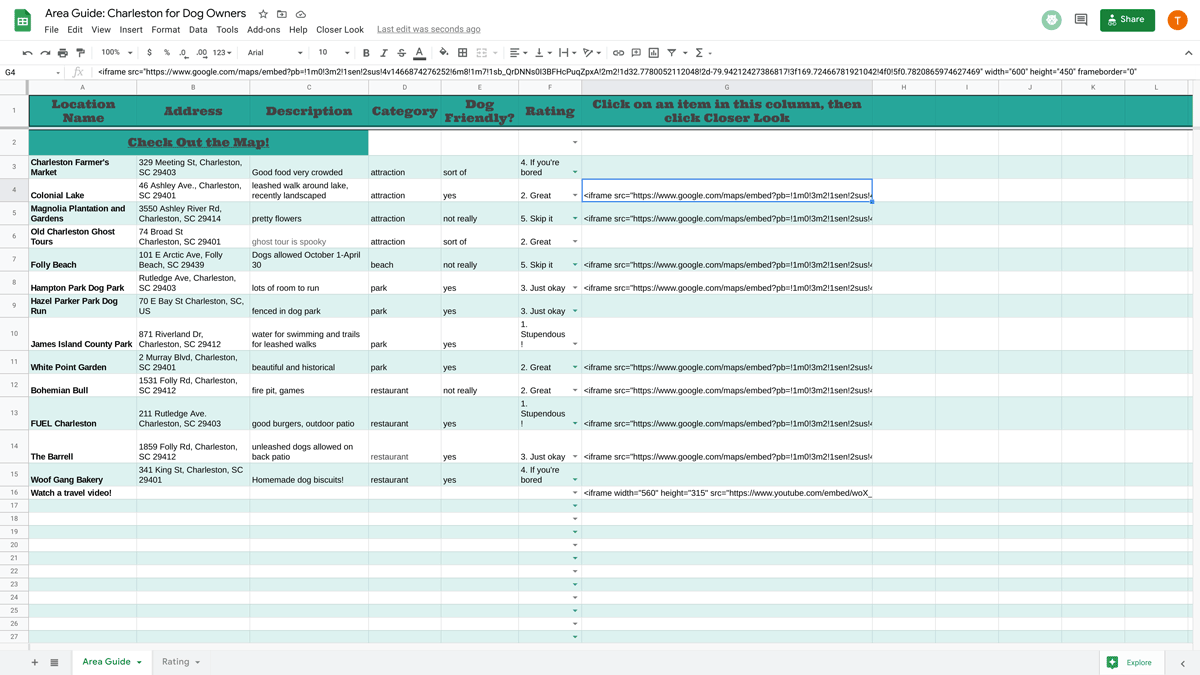Viewport: 1200px width, 675px height.
Task: Click the Insert link icon
Action: 618,53
